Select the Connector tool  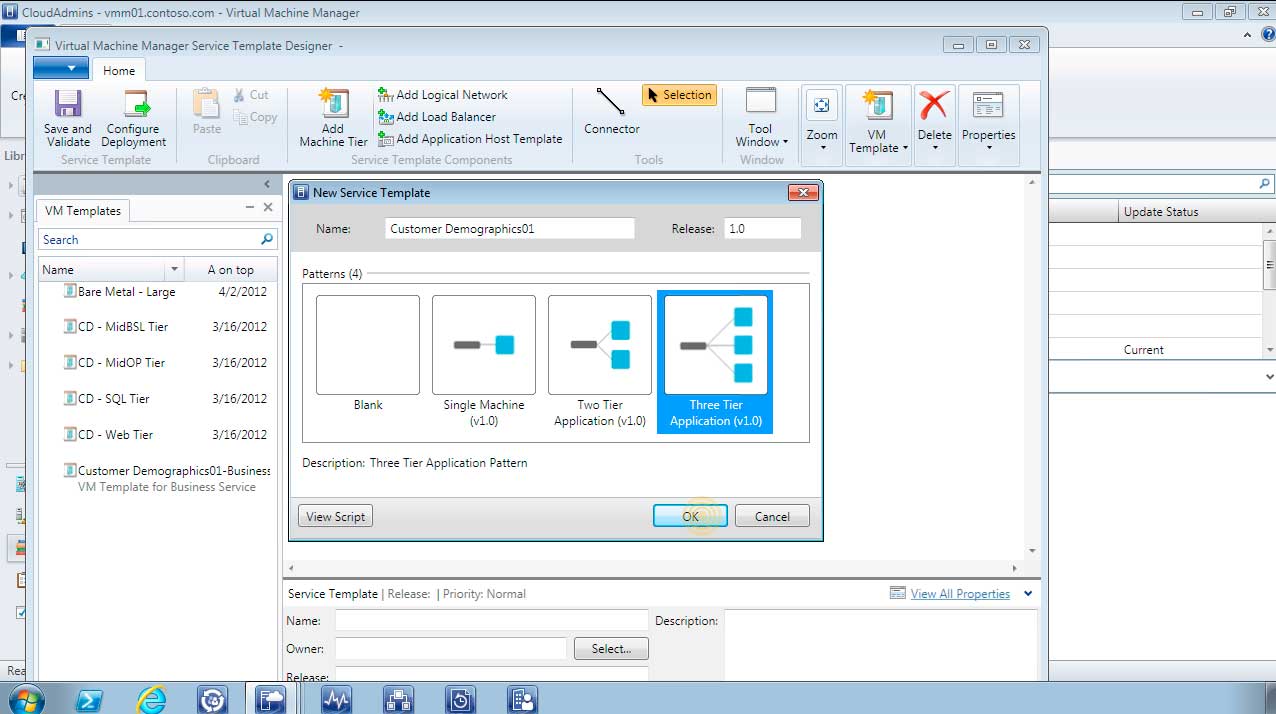(x=612, y=111)
